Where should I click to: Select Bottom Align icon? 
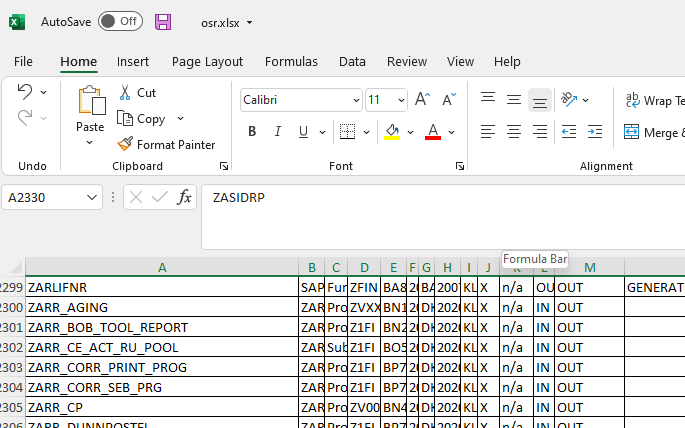540,100
